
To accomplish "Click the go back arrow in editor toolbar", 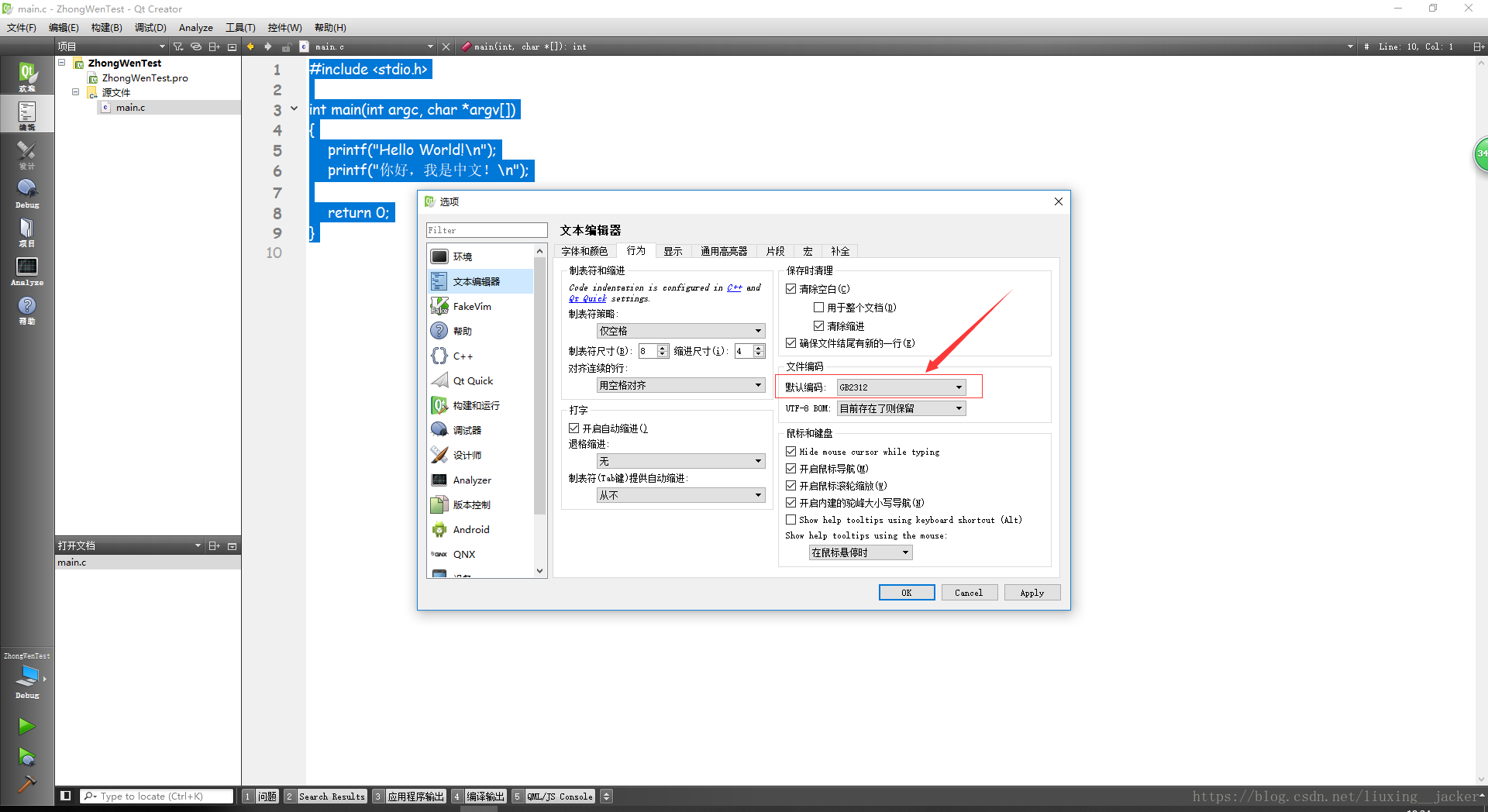I will point(250,46).
